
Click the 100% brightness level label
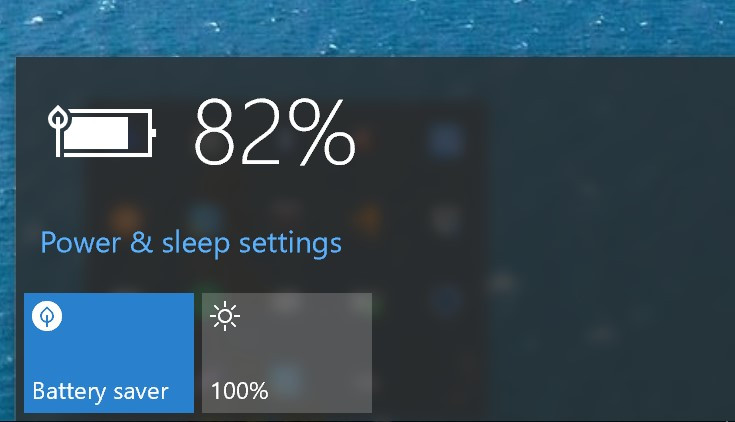pyautogui.click(x=240, y=391)
